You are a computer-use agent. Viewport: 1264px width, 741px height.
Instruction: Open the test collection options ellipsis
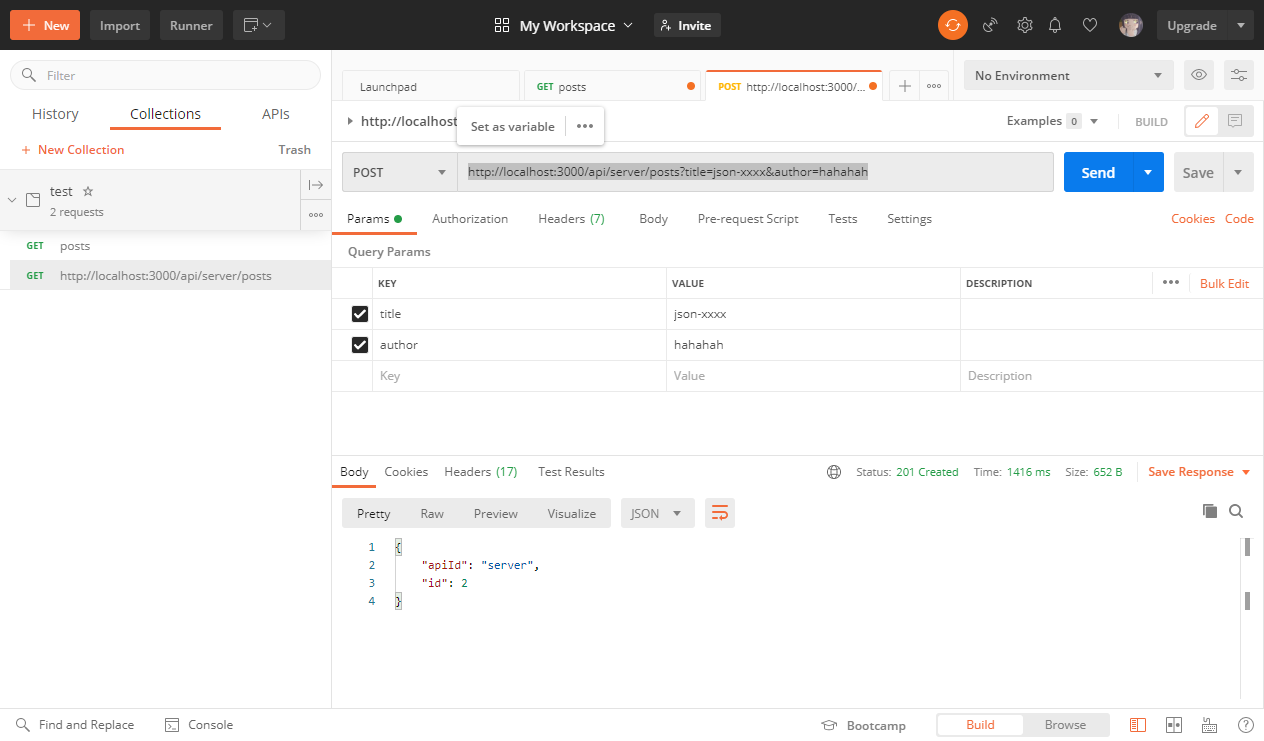click(316, 215)
